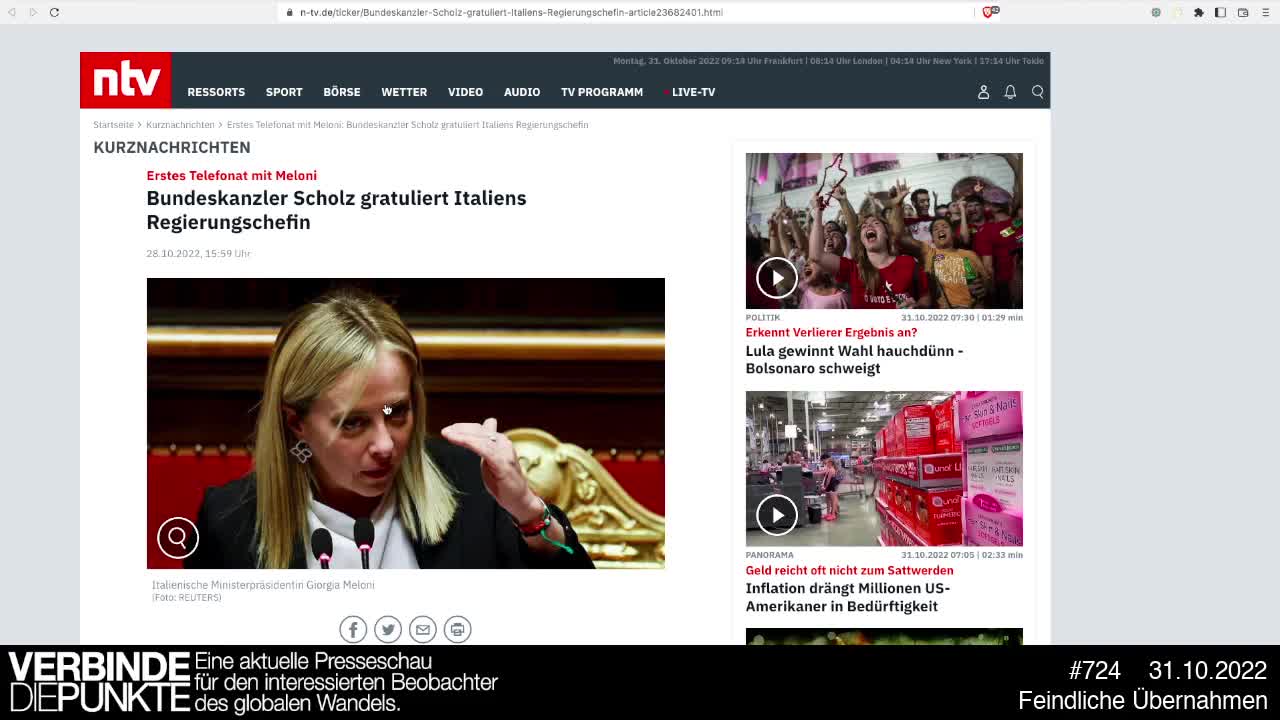Click the caption Italienische Ministerpräsidentin Giorgia Meloni
Screen dimensions: 1280x720
click(263, 585)
